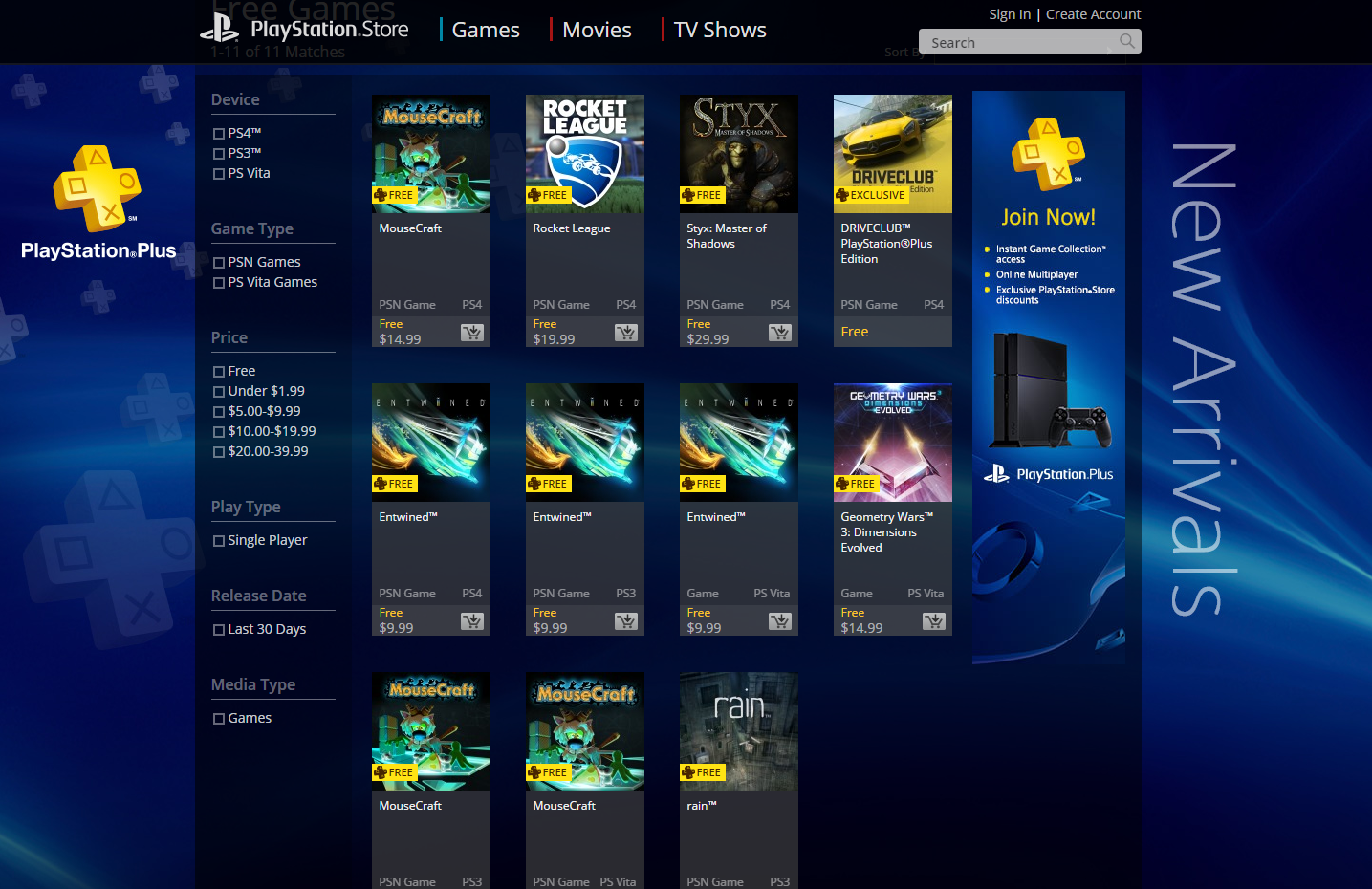Click EXCLUSIVE badge on DRIVECLUB cover
The width and height of the screenshot is (1372, 889).
click(x=871, y=195)
